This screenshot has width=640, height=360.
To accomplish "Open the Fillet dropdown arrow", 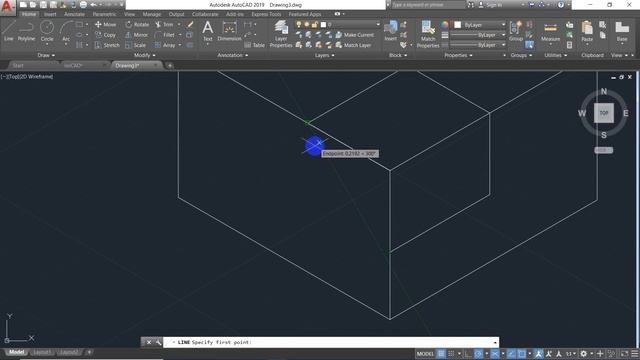I will (180, 35).
